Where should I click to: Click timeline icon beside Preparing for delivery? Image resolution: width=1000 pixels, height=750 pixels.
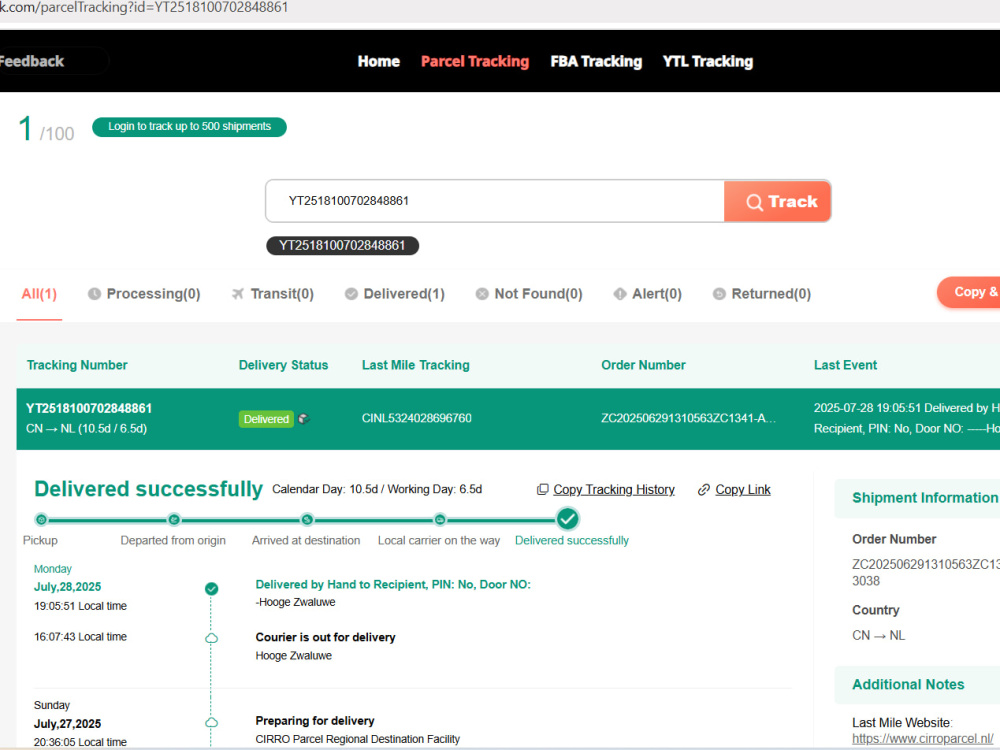212,723
